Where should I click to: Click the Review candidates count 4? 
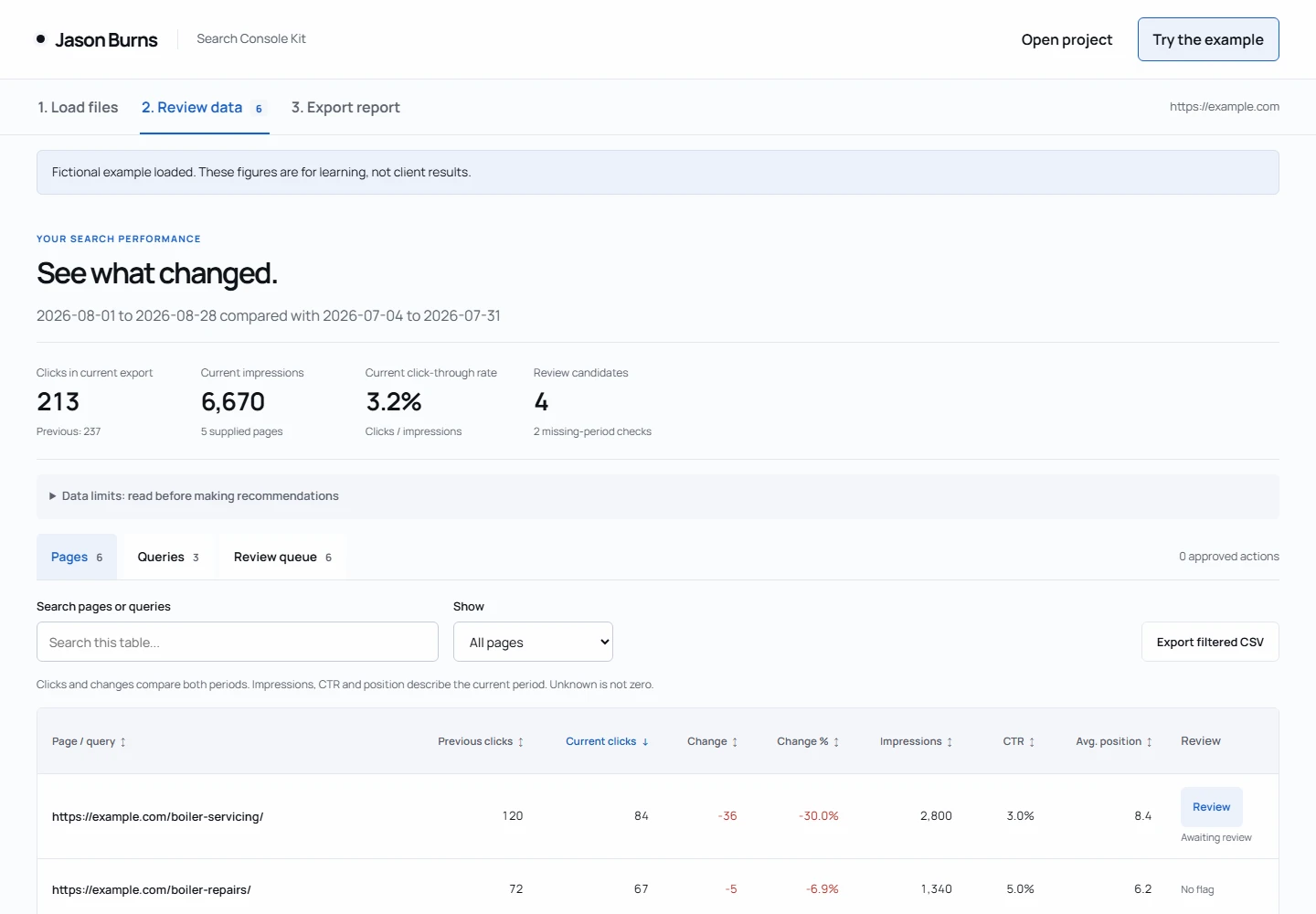pyautogui.click(x=541, y=402)
